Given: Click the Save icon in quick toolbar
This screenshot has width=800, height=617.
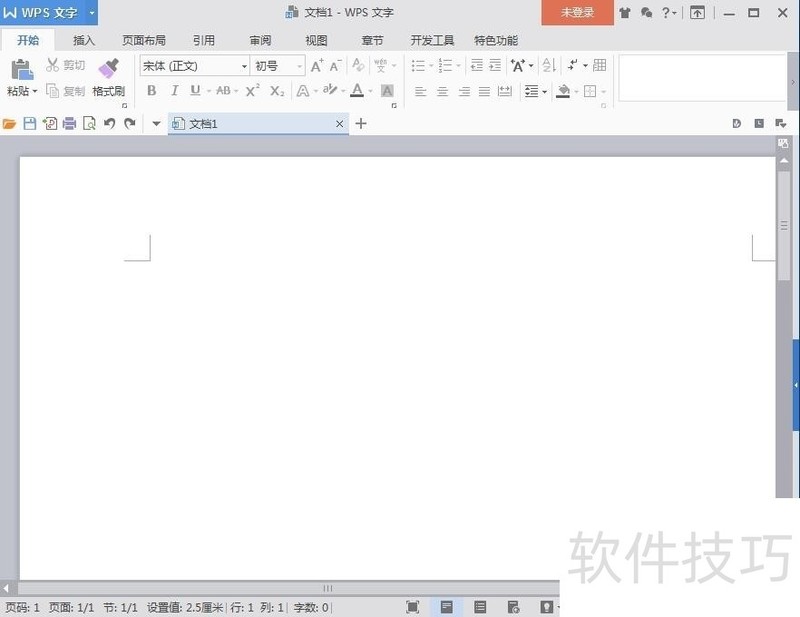Looking at the screenshot, I should tap(30, 124).
